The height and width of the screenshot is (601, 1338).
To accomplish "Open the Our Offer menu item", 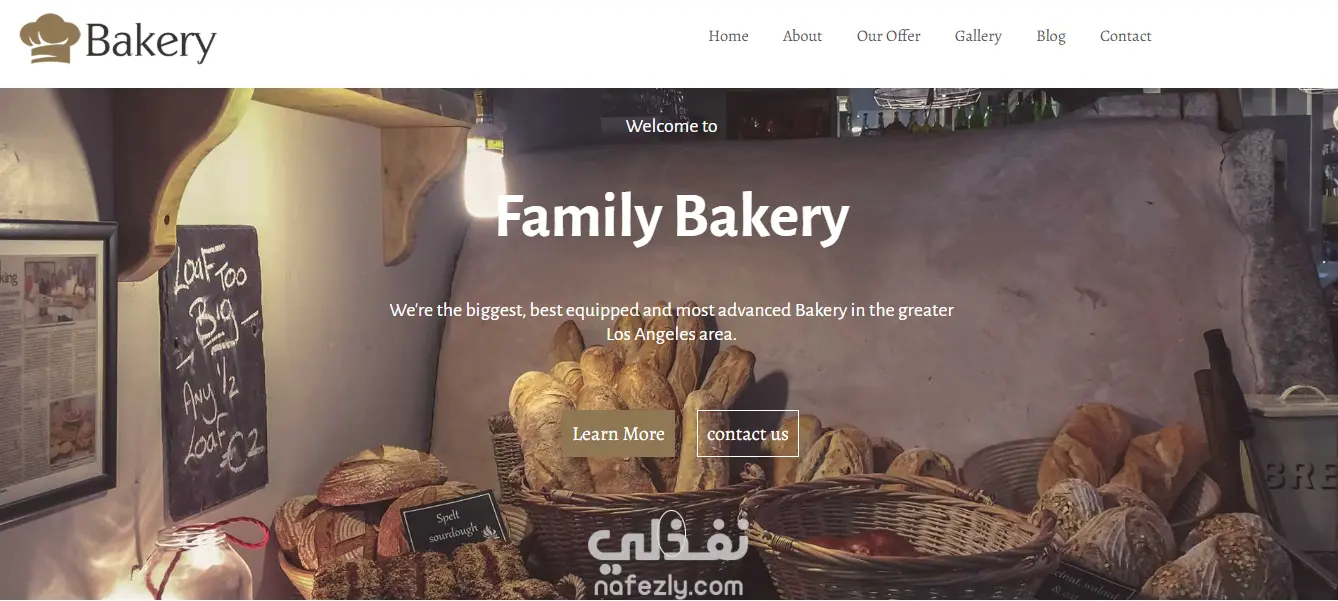I will [x=888, y=36].
